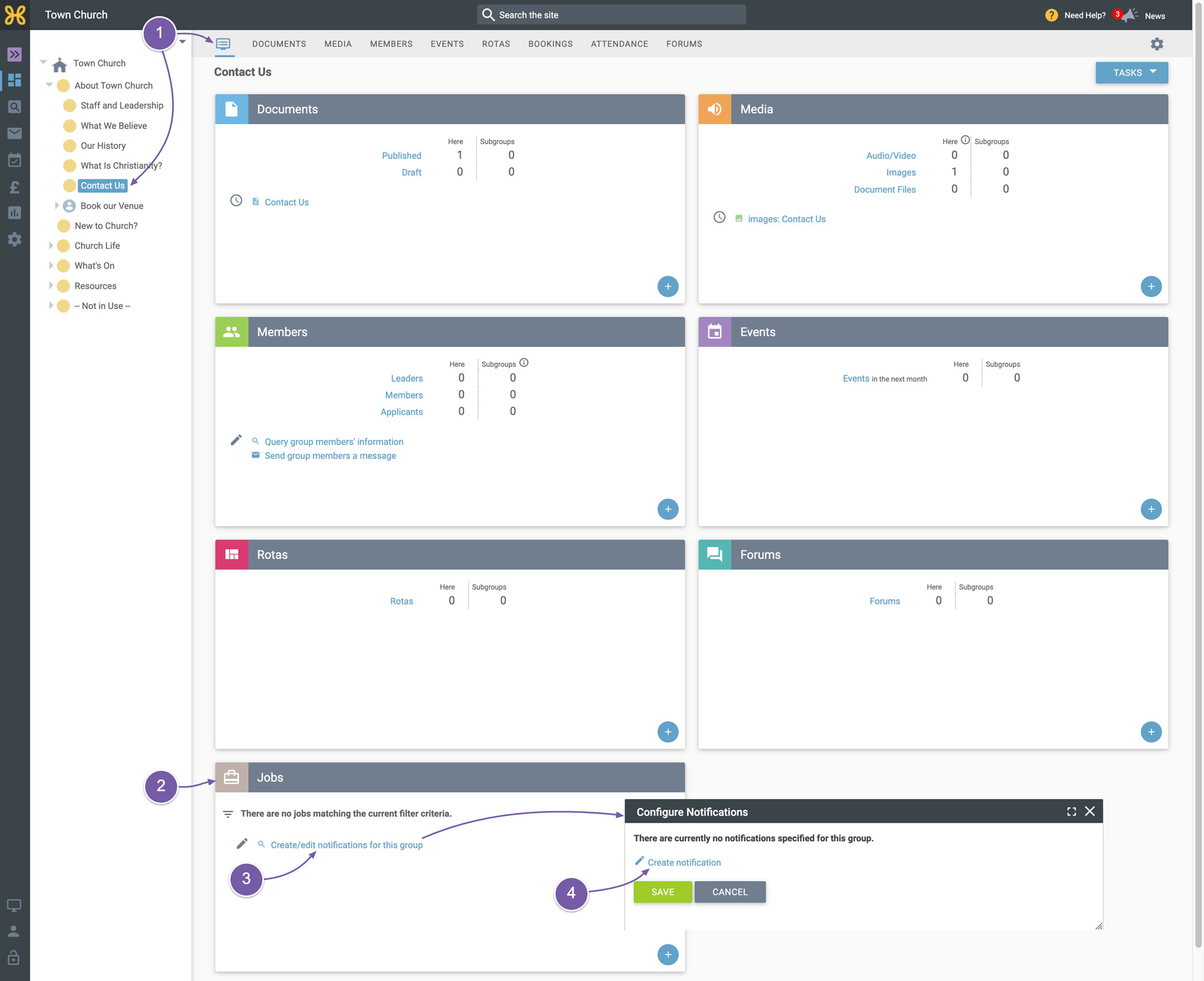
Task: Click into the Search the site field
Action: click(611, 15)
